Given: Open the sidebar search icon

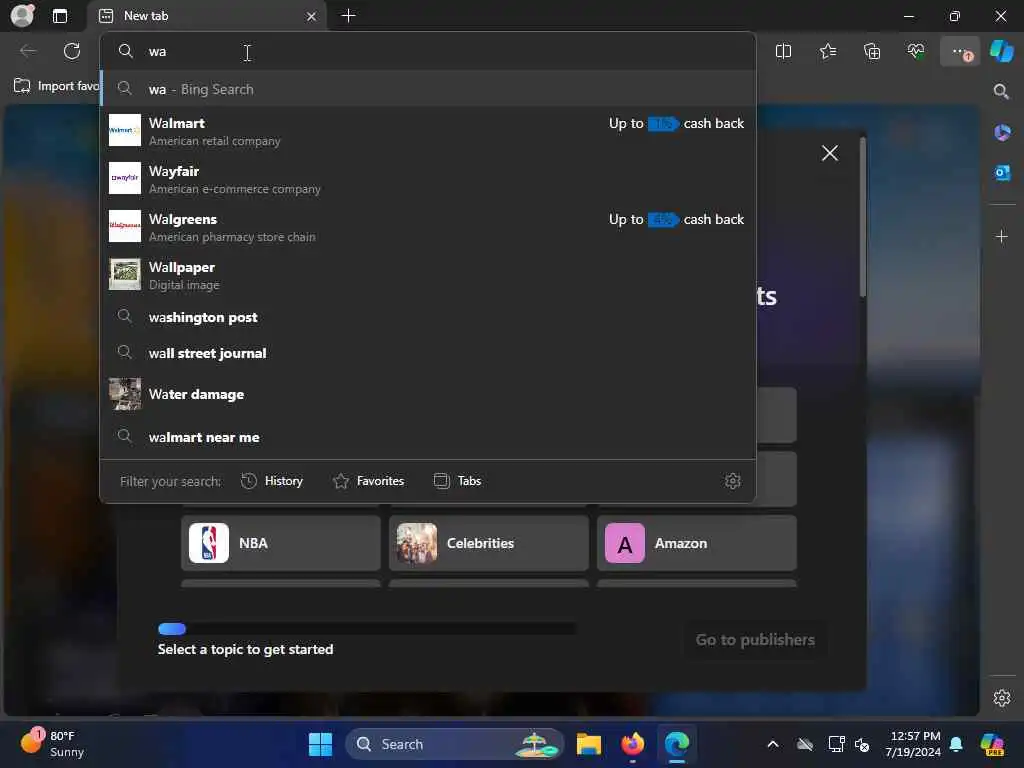Looking at the screenshot, I should [1001, 91].
